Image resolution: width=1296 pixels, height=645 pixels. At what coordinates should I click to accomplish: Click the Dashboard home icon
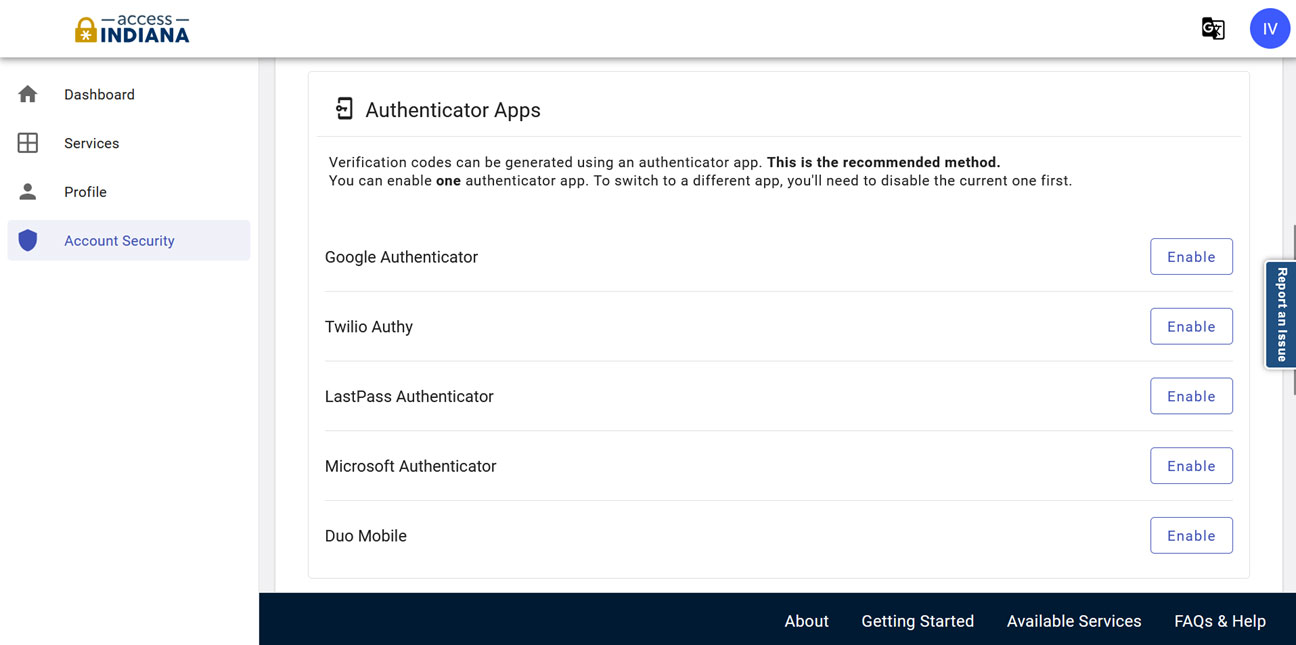point(28,94)
